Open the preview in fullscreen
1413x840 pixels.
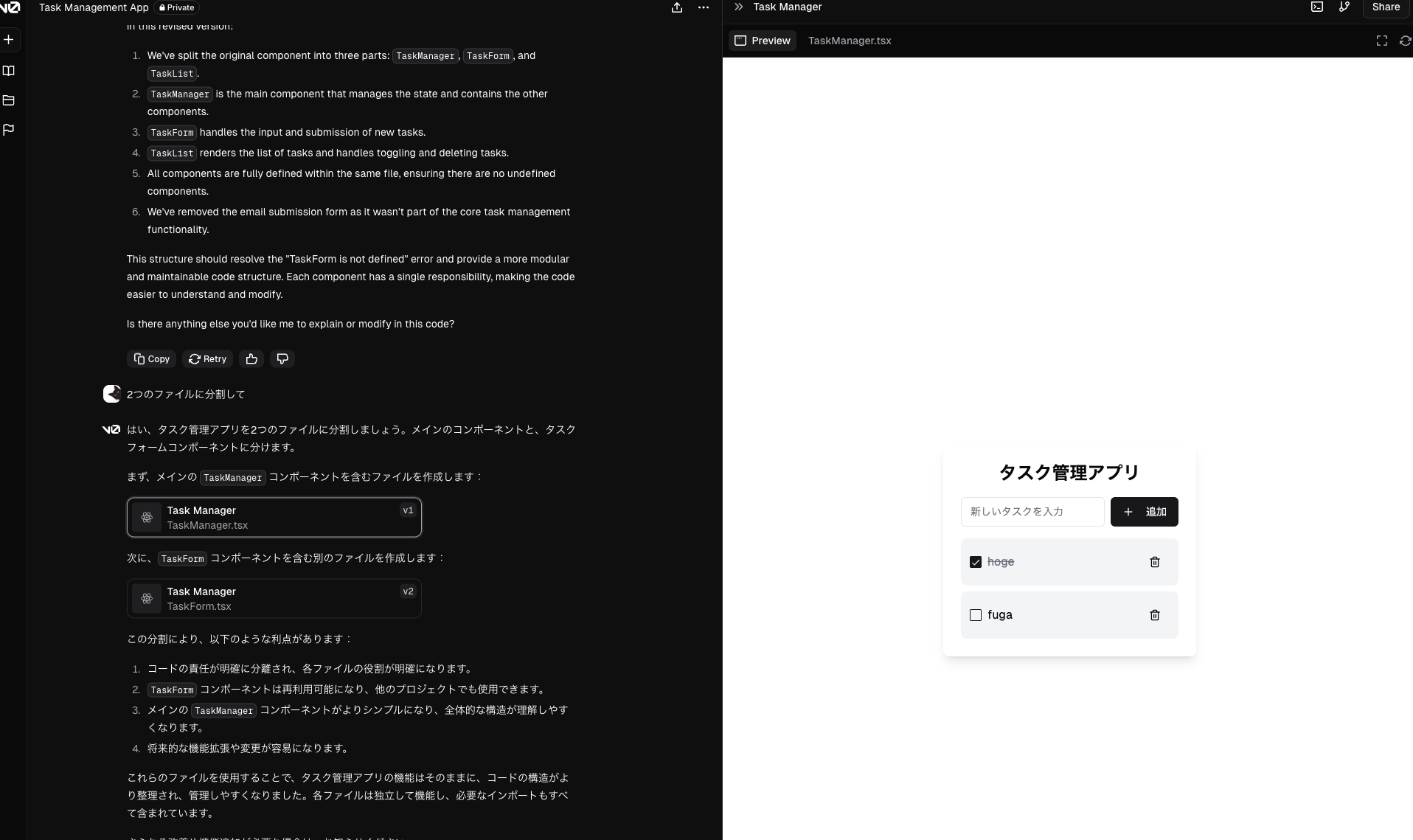click(x=1381, y=41)
